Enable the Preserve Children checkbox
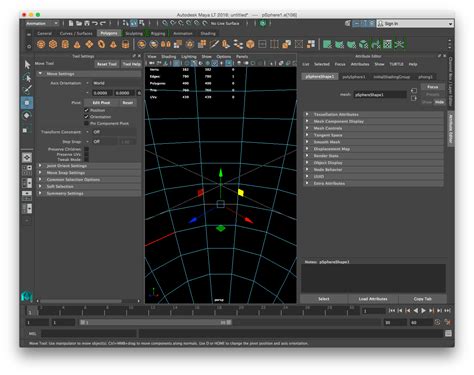This screenshot has width=474, height=375. pos(86,149)
